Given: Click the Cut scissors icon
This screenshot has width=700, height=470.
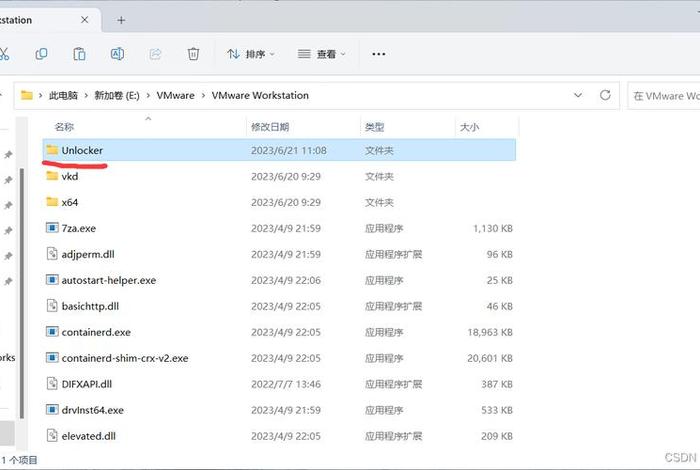Looking at the screenshot, I should click(4, 54).
